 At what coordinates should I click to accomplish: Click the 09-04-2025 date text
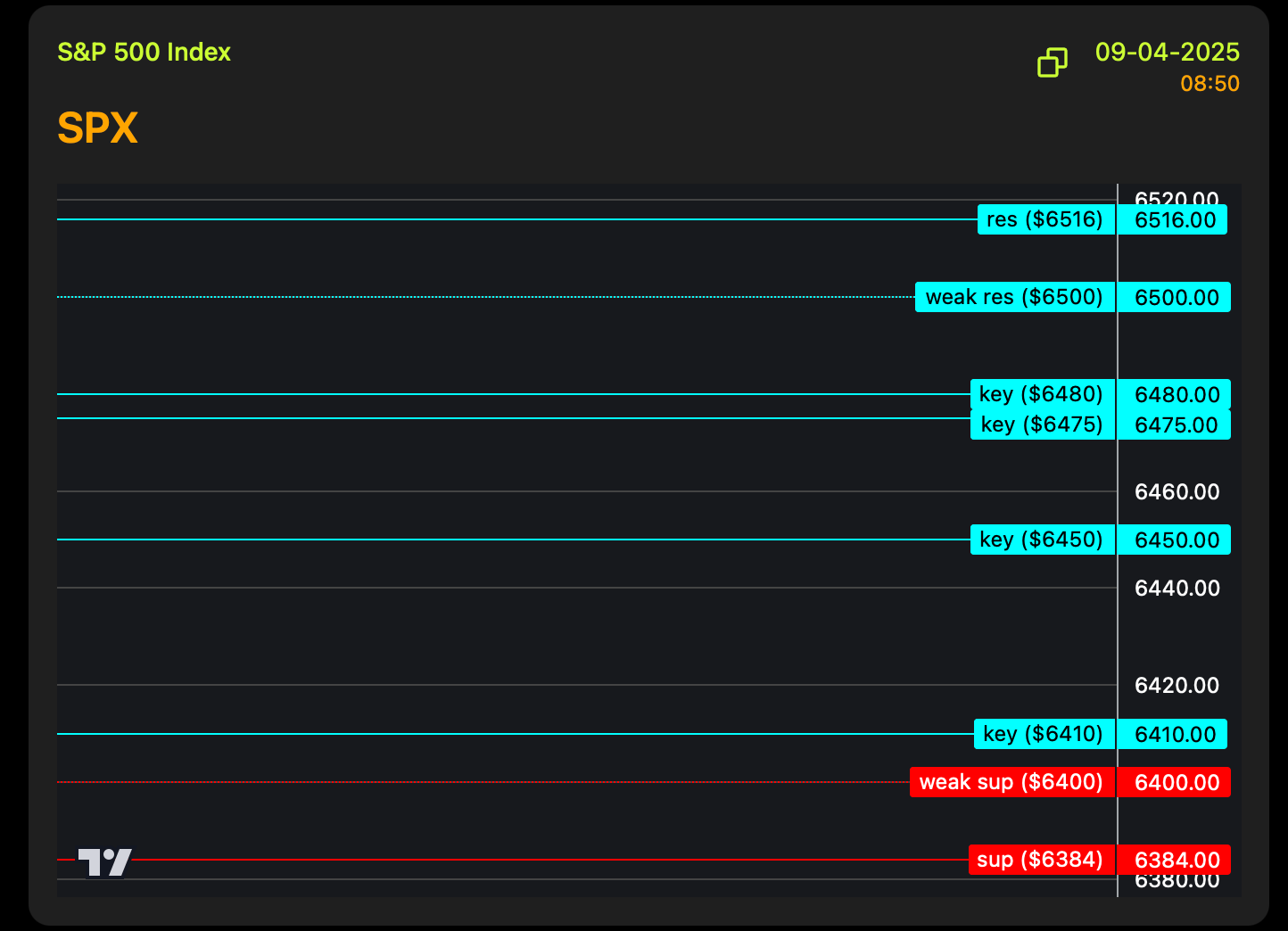click(x=1167, y=52)
